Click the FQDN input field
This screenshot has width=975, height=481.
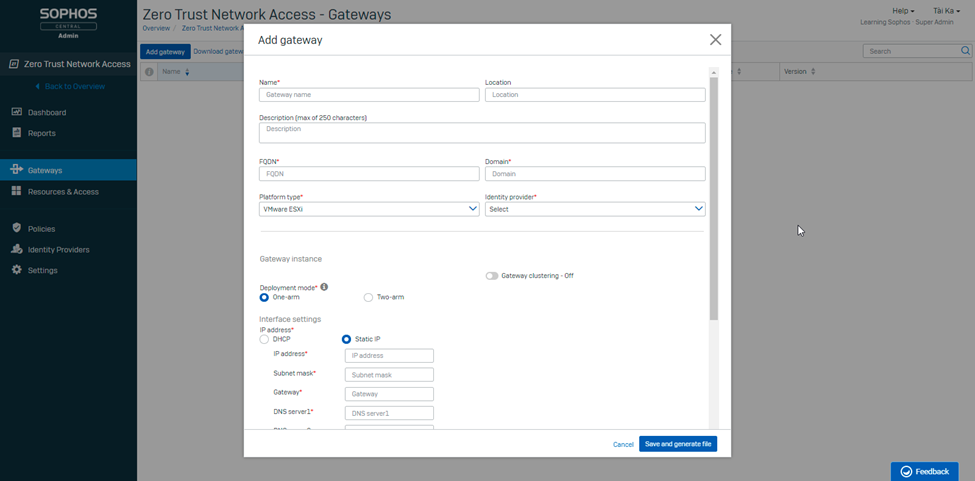(x=369, y=174)
